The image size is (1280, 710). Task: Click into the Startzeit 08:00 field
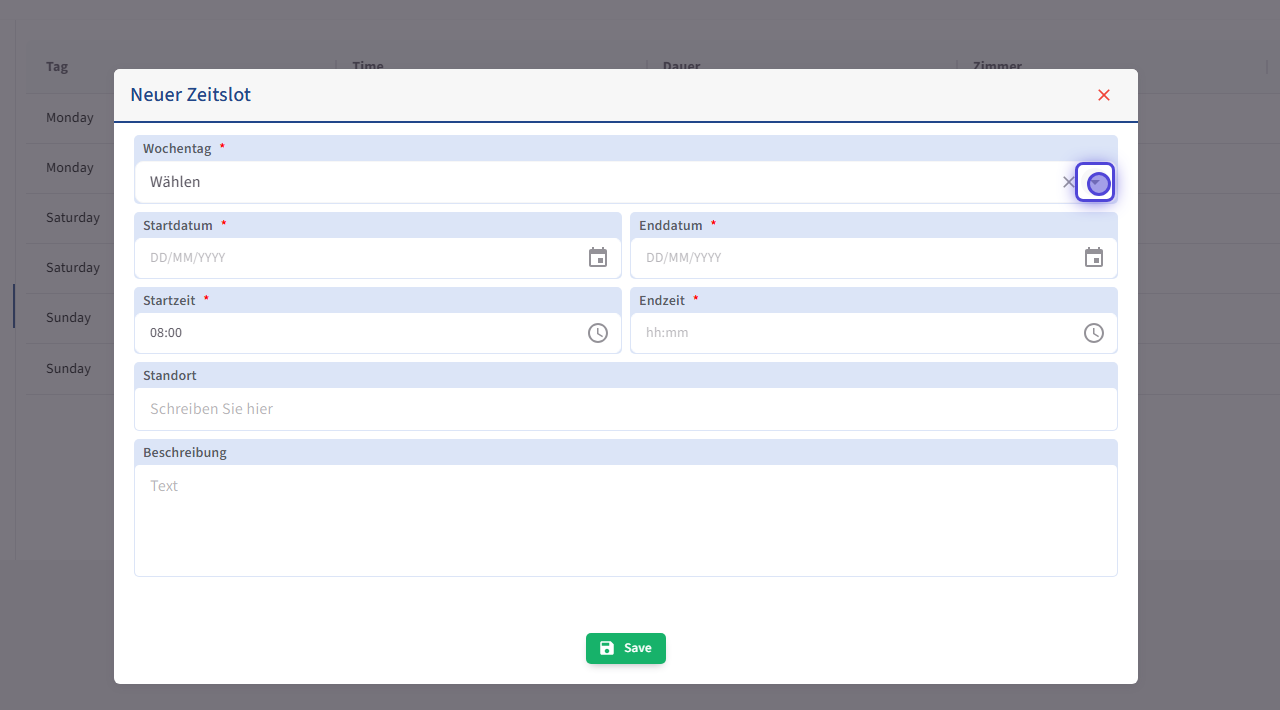[x=360, y=333]
